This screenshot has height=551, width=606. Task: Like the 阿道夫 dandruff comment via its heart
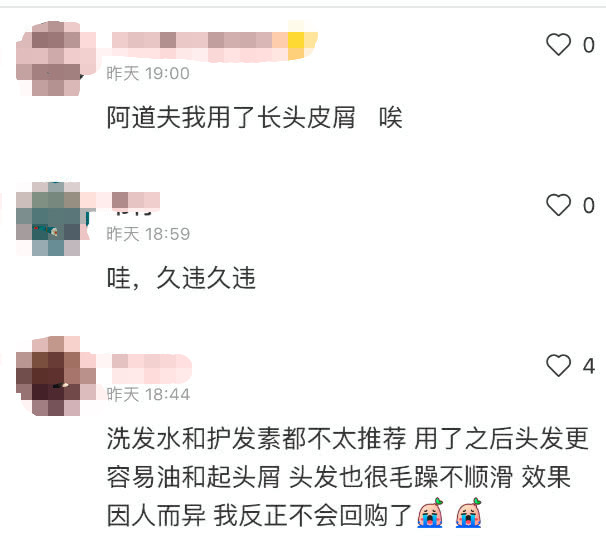point(558,44)
